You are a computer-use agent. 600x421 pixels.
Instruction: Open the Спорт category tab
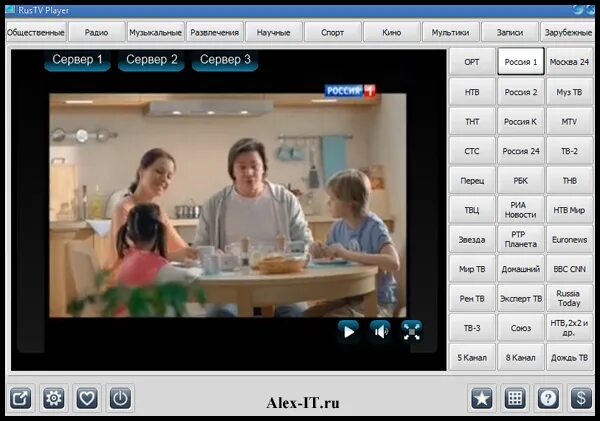(332, 33)
